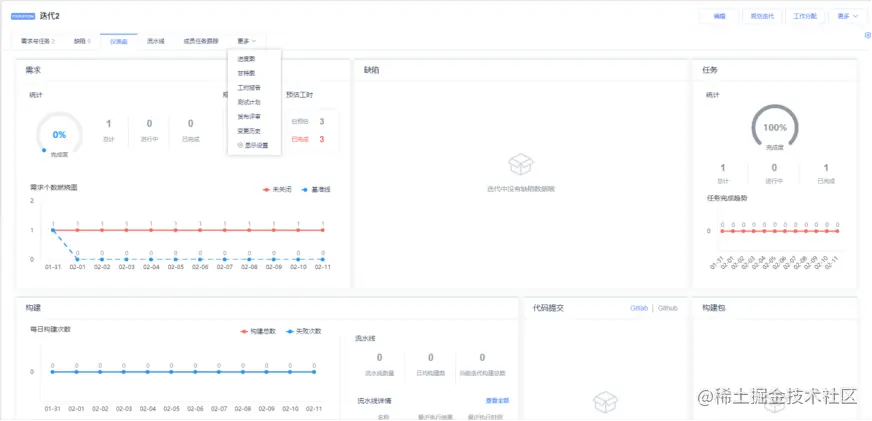The width and height of the screenshot is (872, 421).
Task: Click the 0% requirement completion ring
Action: pos(59,135)
